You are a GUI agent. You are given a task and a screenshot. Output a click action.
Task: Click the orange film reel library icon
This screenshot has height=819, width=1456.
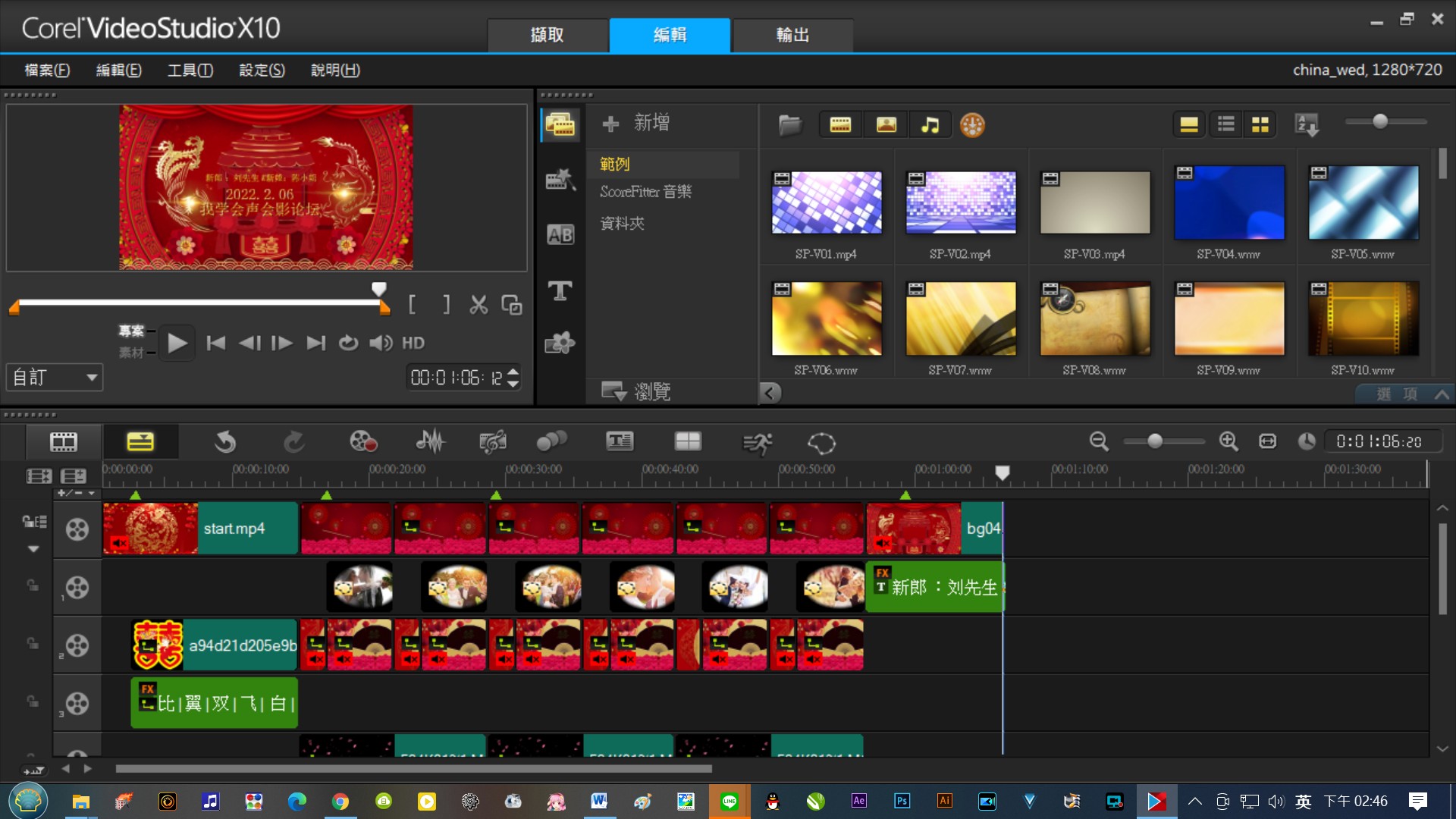coord(972,124)
